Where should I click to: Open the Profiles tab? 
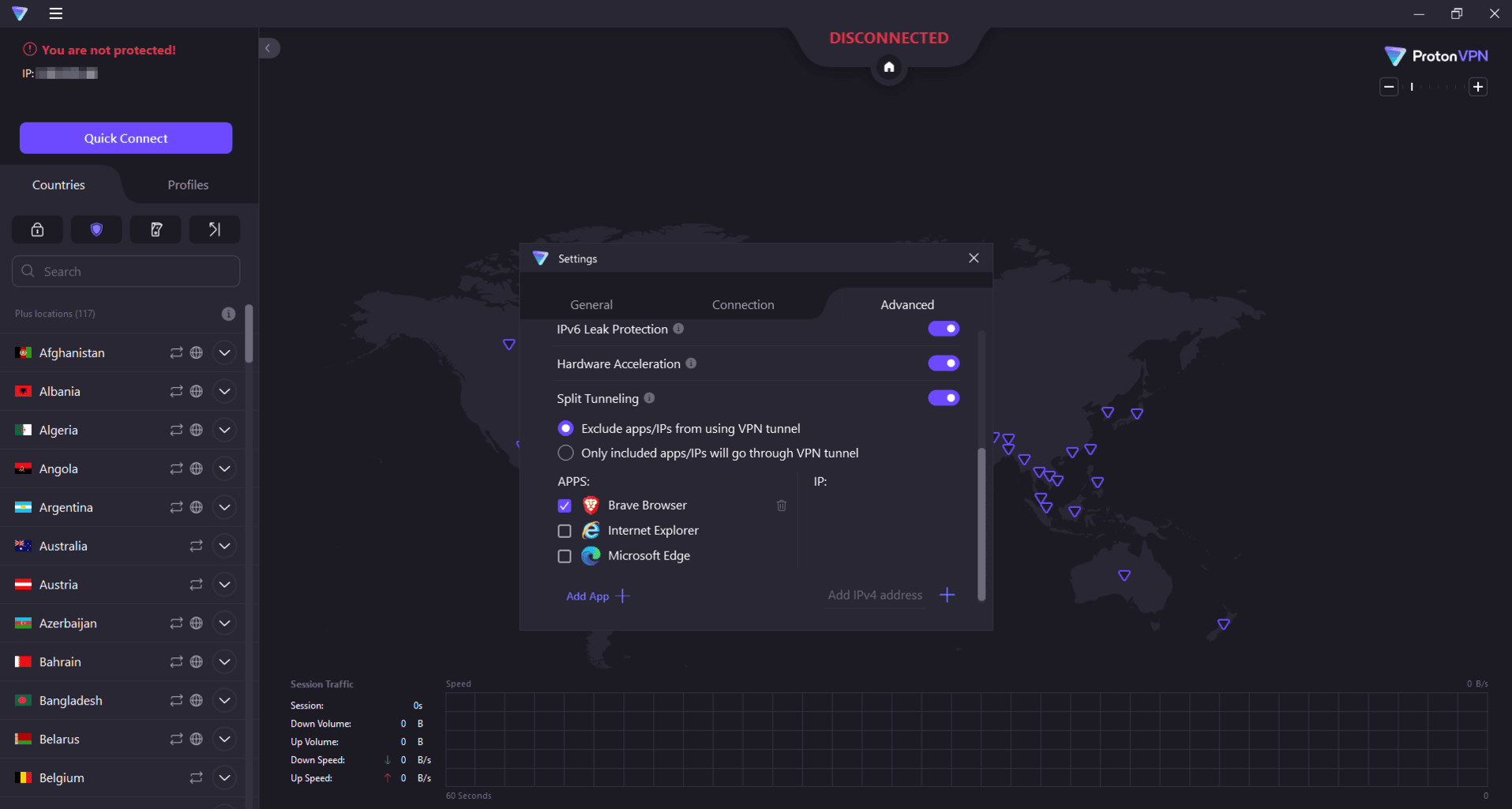188,185
